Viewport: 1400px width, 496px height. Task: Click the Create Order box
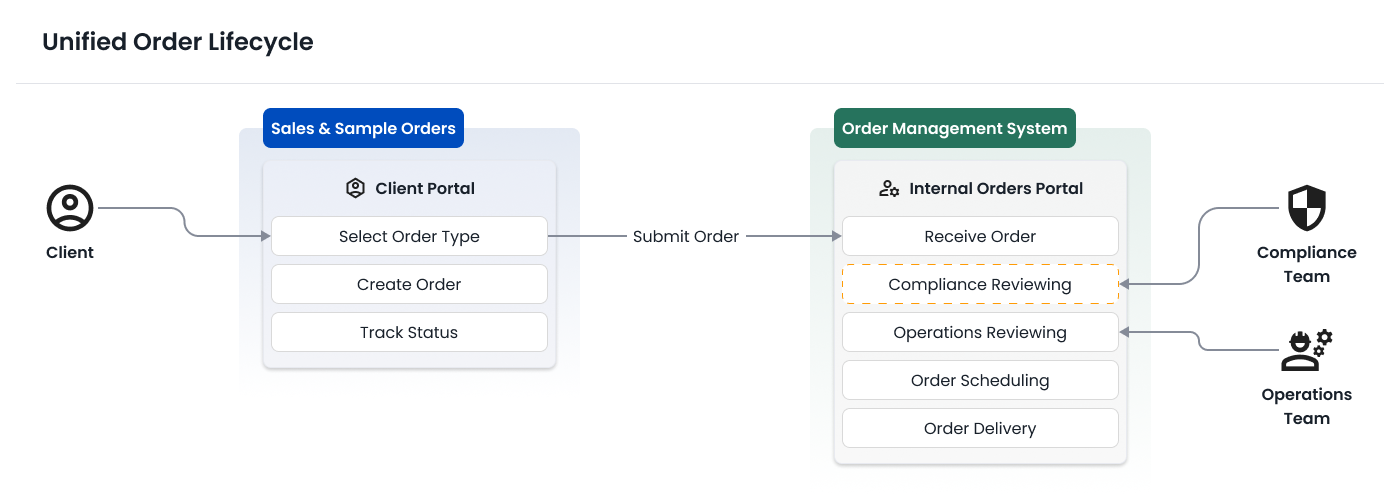tap(409, 284)
